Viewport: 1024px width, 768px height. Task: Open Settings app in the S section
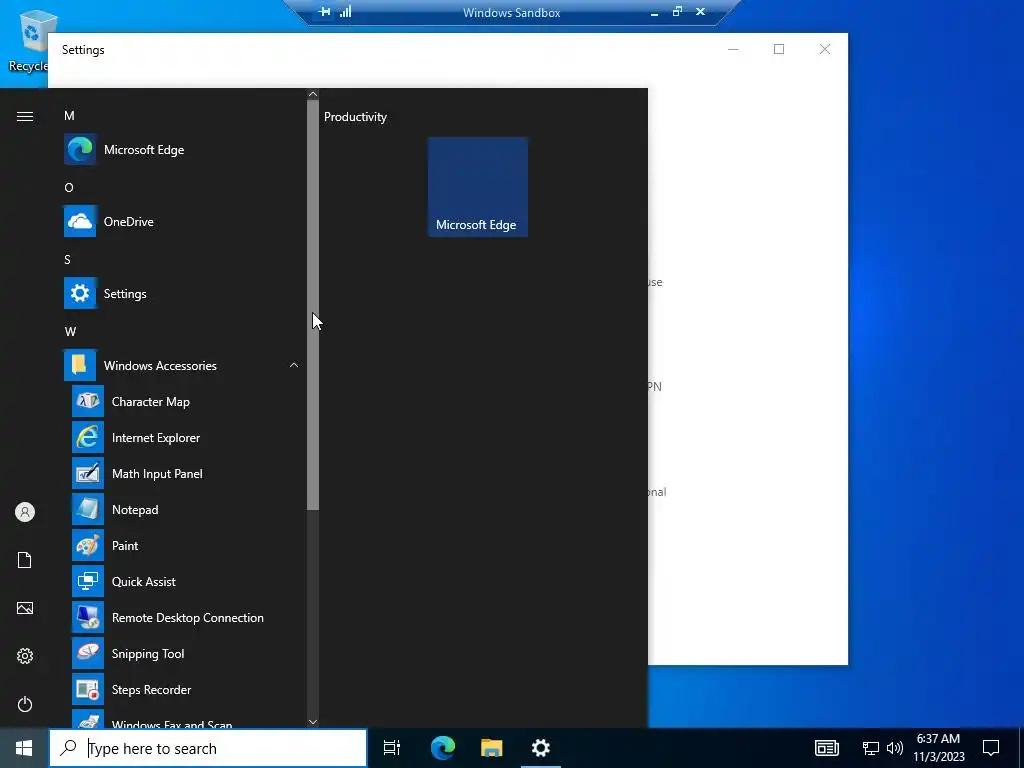pyautogui.click(x=183, y=293)
